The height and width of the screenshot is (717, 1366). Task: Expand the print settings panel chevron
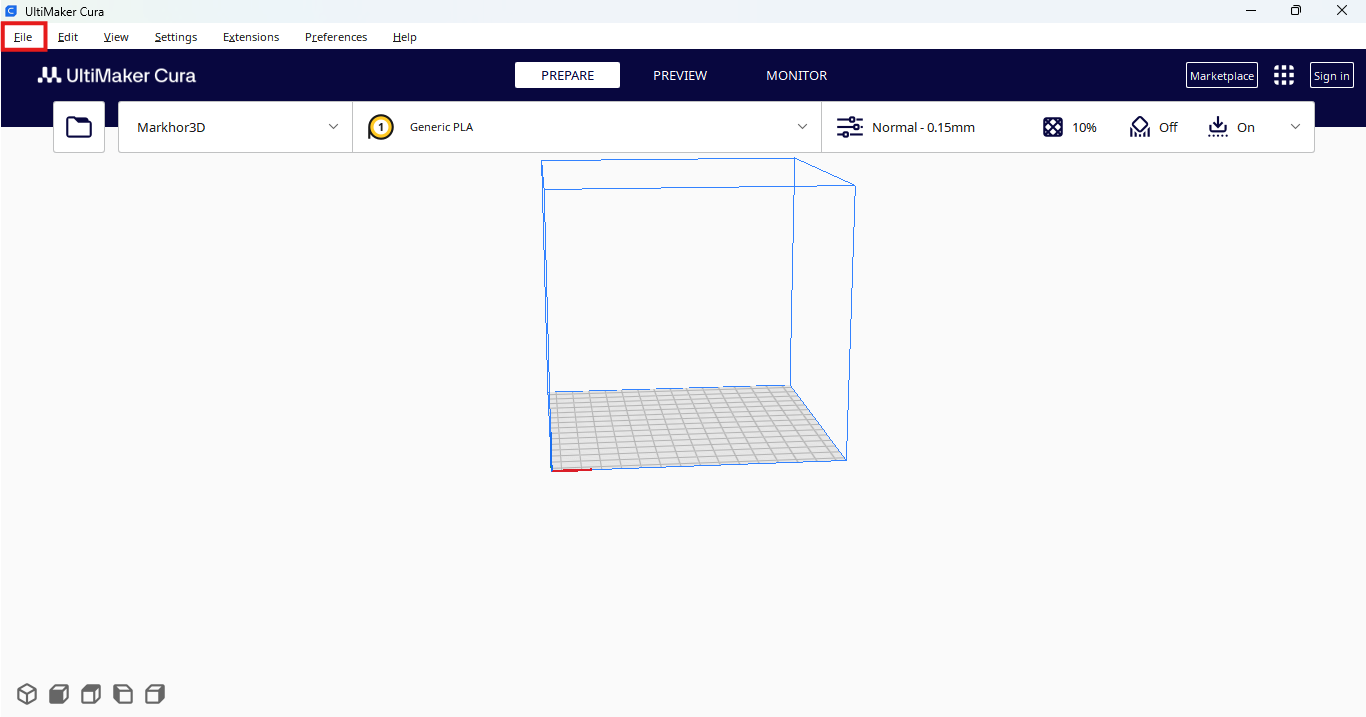[1296, 127]
